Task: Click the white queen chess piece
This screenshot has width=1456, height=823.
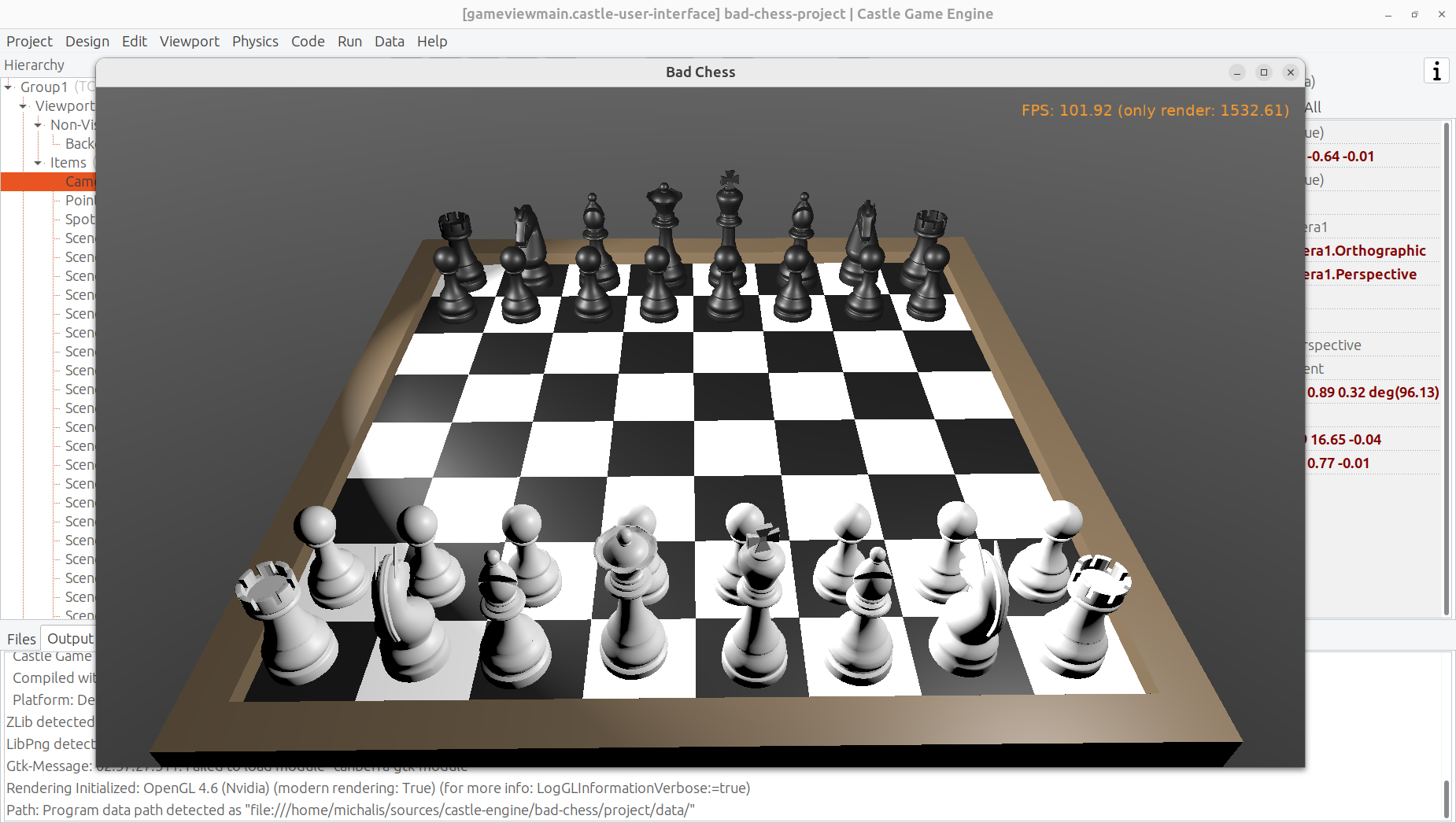Action: pos(630,606)
